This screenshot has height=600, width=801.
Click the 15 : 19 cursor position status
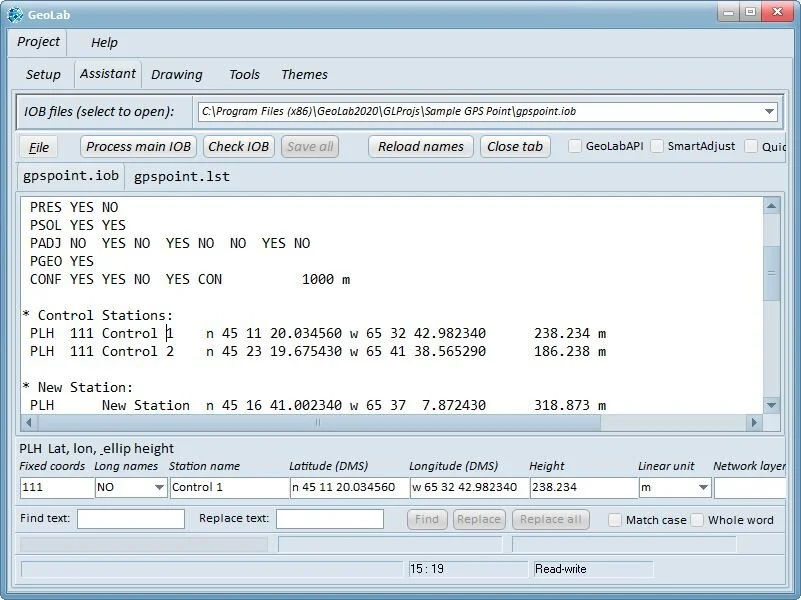[467, 569]
